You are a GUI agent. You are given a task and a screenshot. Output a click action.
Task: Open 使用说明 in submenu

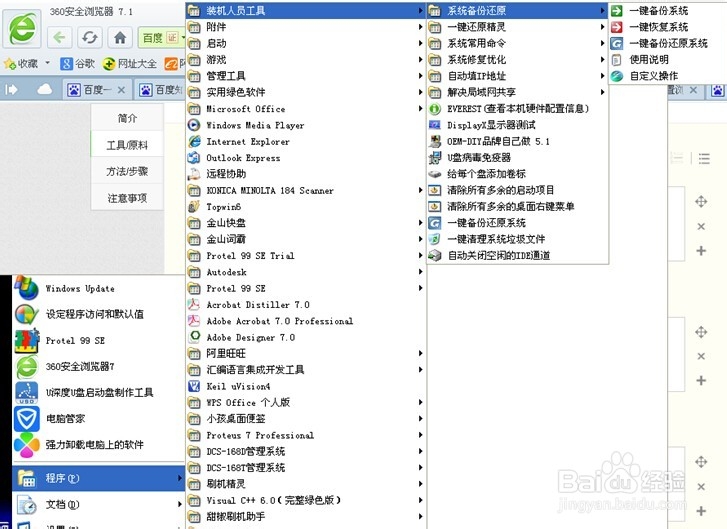pyautogui.click(x=668, y=59)
